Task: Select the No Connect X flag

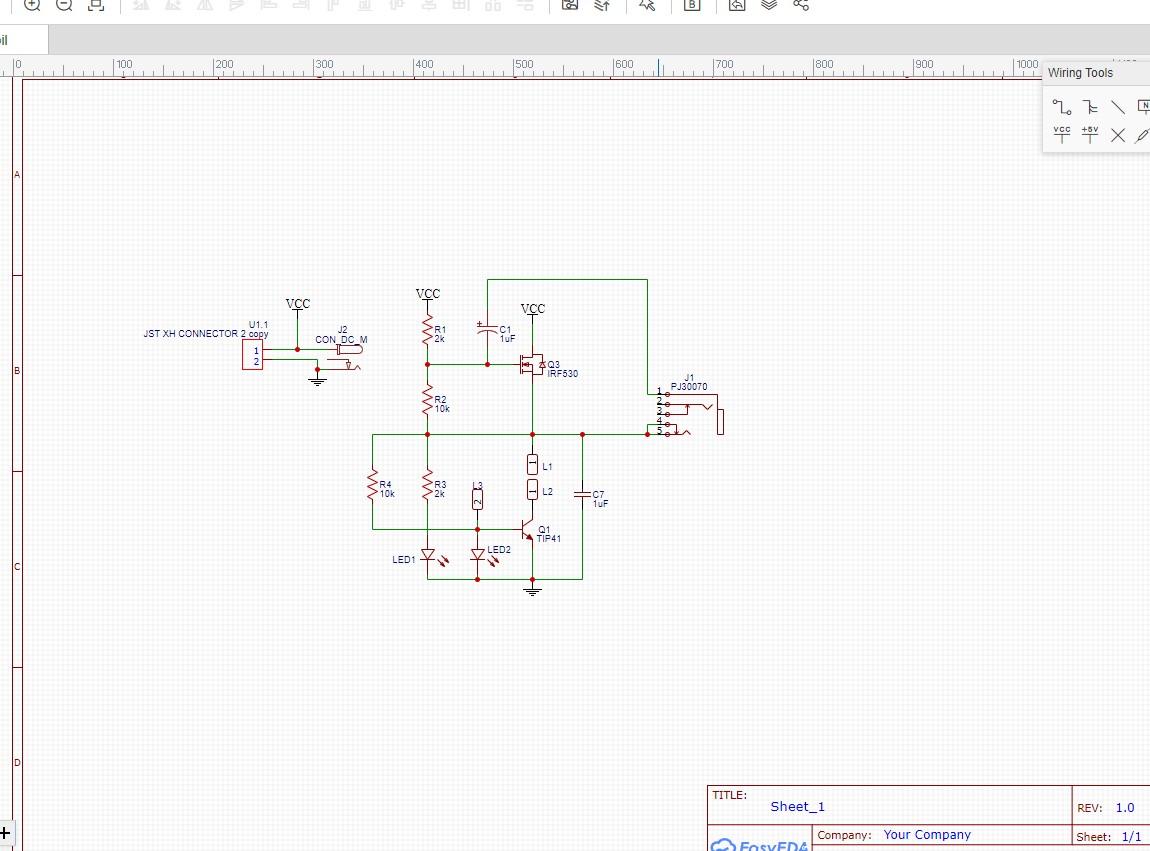Action: [x=1118, y=135]
